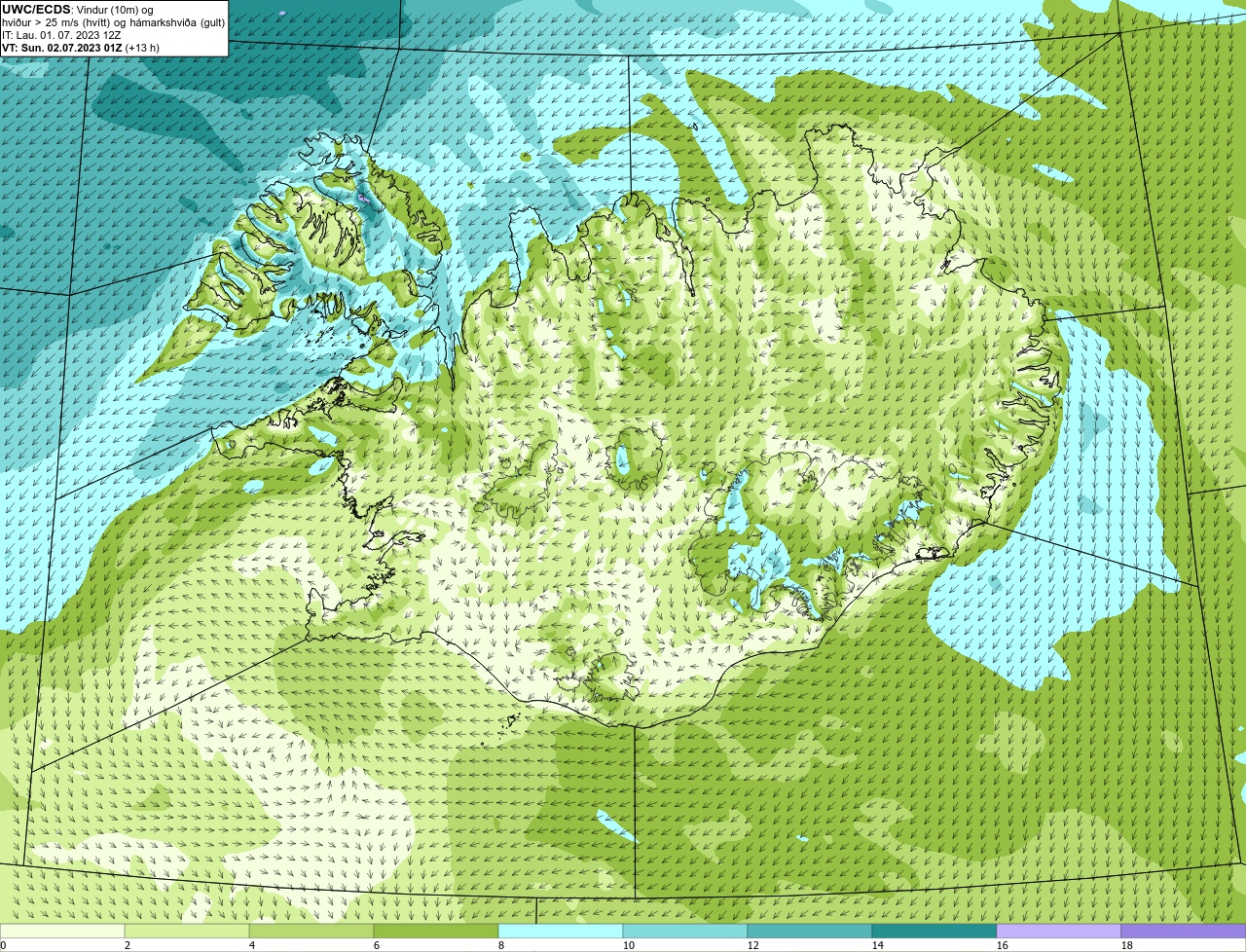
Task: Click the 'IT: Lau. 01. 07. 2023 12Z' line
Action: click(61, 35)
